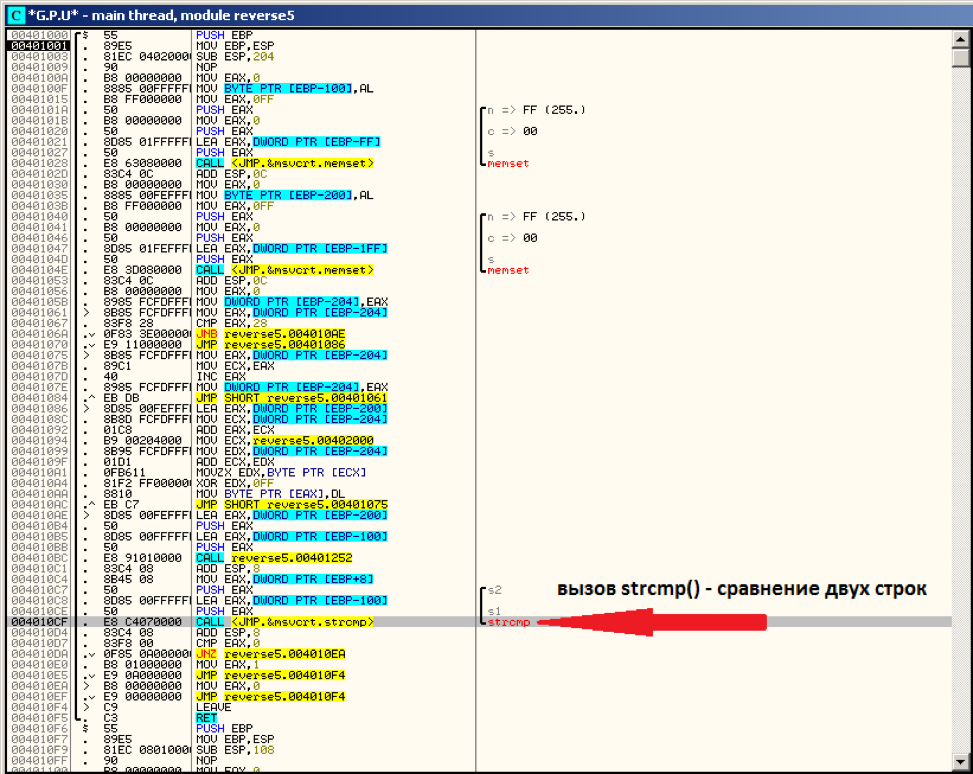
Task: Select MOVZX EDX,BYTE PTR [ECX] instruction
Action: point(281,472)
